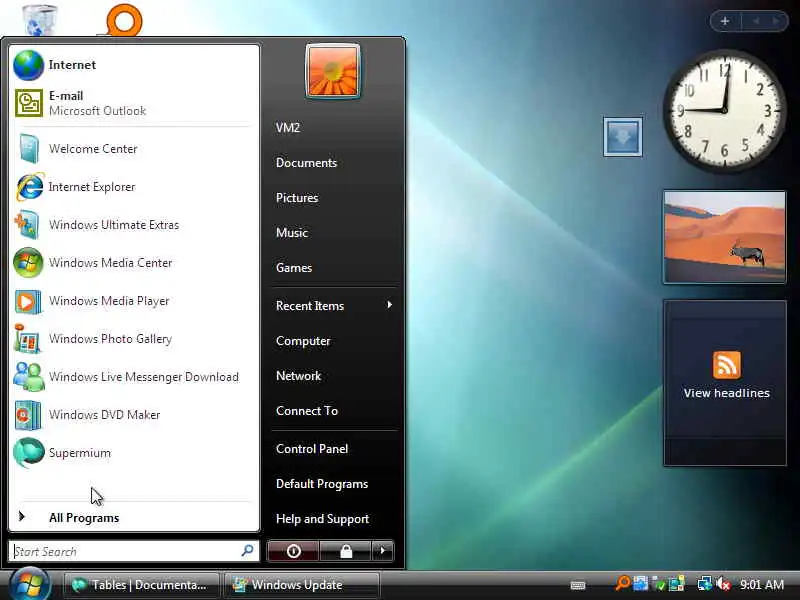Click the search magnifier icon in Start Search
This screenshot has width=800, height=600.
click(247, 551)
